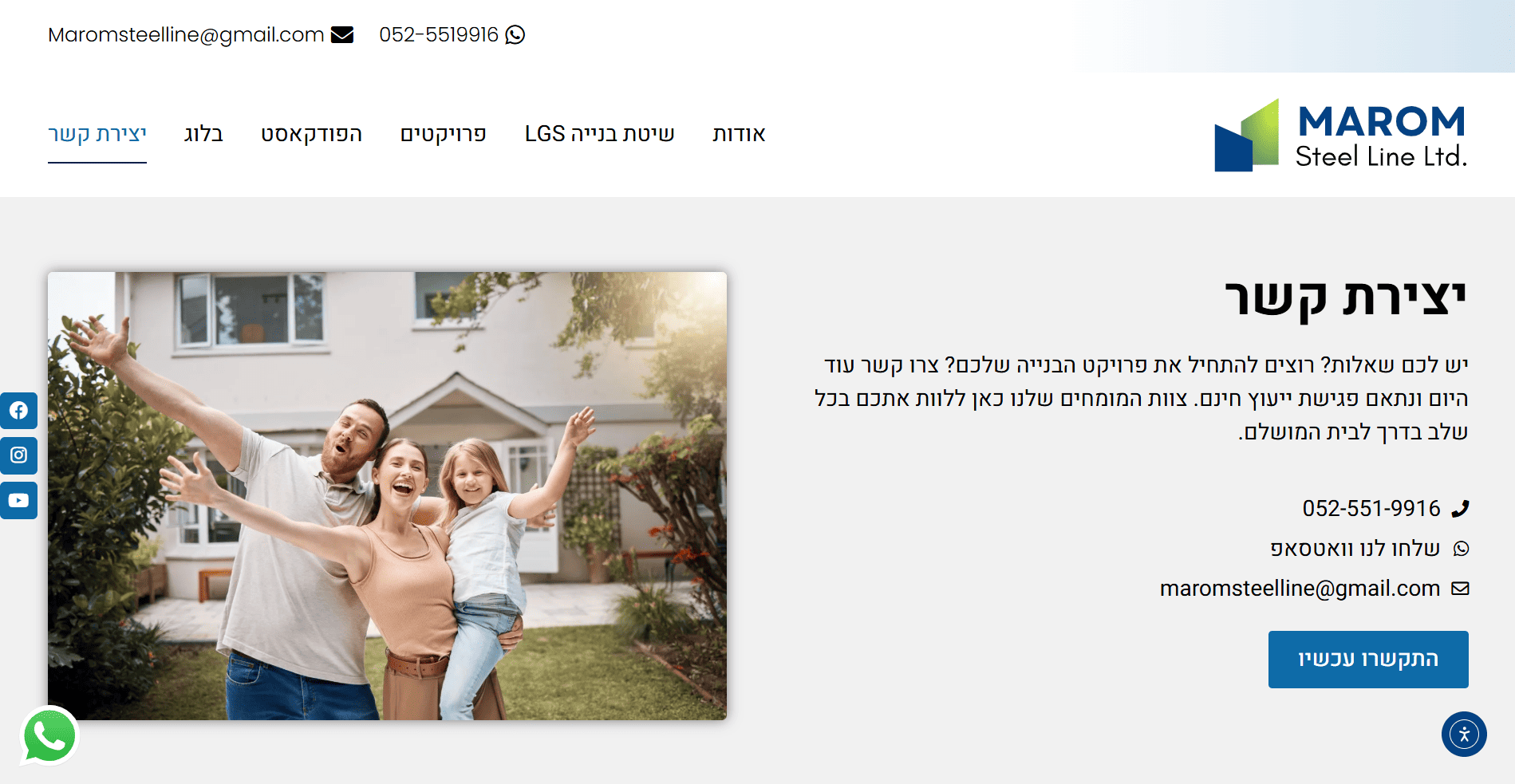
Task: Open the floating green WhatsApp chat bubble
Action: [49, 735]
